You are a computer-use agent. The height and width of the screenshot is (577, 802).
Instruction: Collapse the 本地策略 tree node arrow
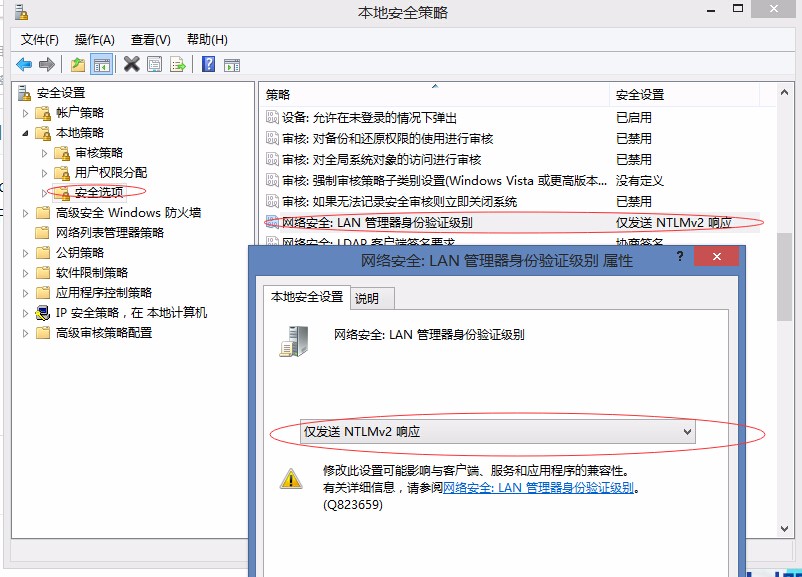coord(26,133)
